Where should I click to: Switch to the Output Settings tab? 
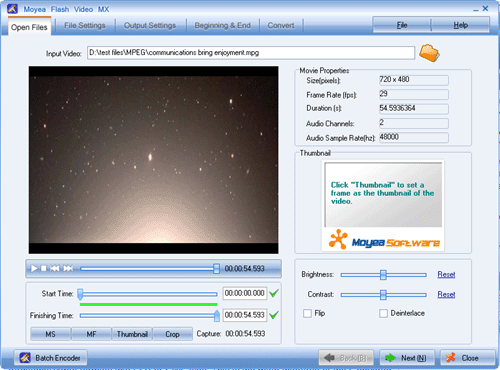pyautogui.click(x=150, y=26)
